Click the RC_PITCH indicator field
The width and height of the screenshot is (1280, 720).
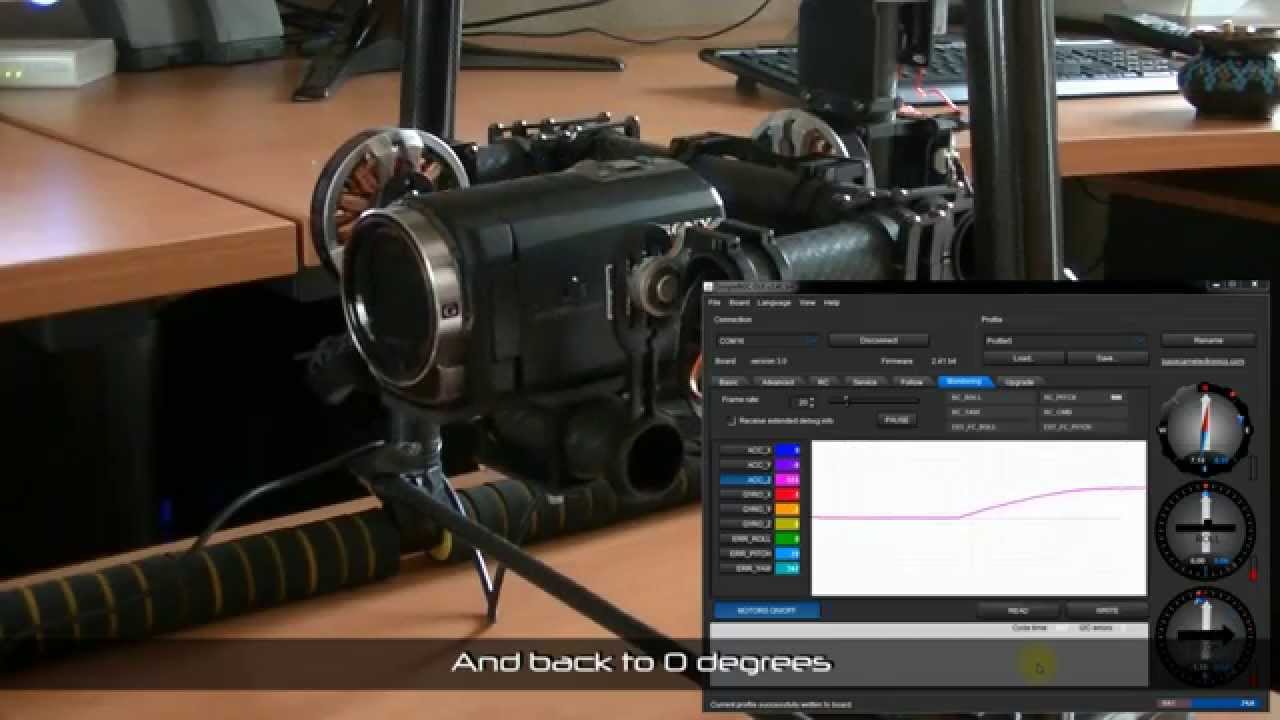pyautogui.click(x=1084, y=397)
